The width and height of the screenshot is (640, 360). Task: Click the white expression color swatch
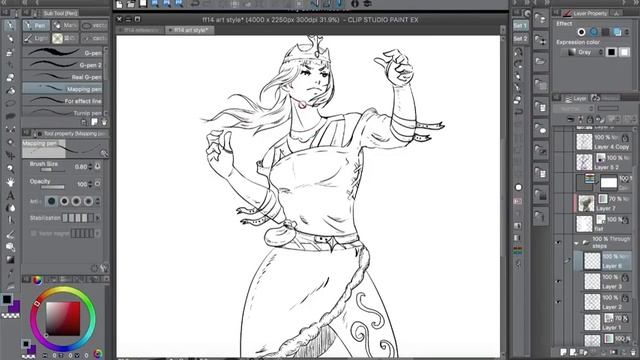[x=624, y=52]
